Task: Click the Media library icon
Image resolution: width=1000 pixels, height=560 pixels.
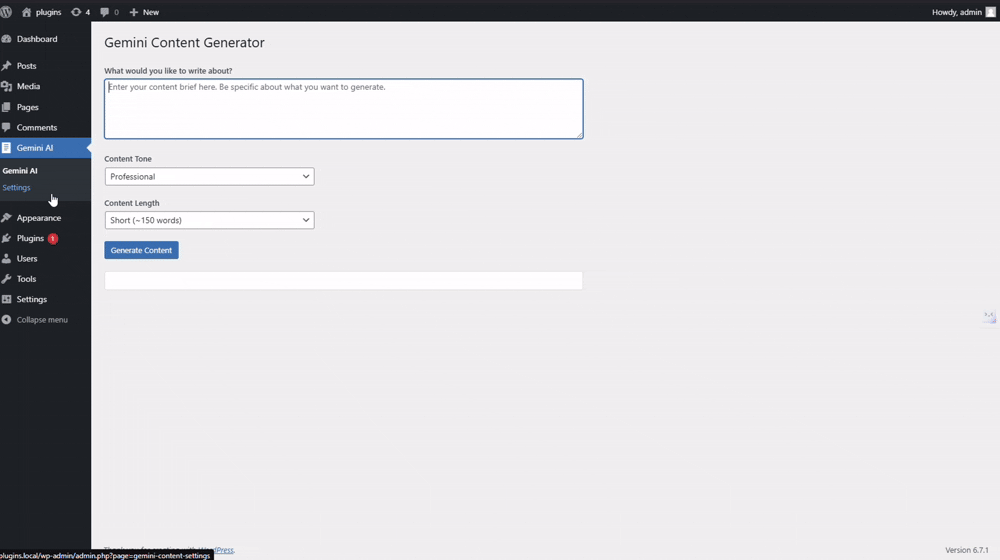Action: click(6, 86)
